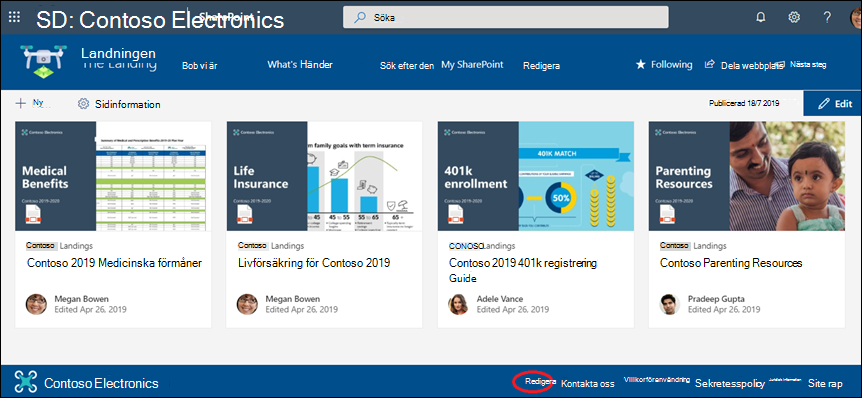Screen dimensions: 862x398
Task: Click the notifications bell icon
Action: point(761,17)
